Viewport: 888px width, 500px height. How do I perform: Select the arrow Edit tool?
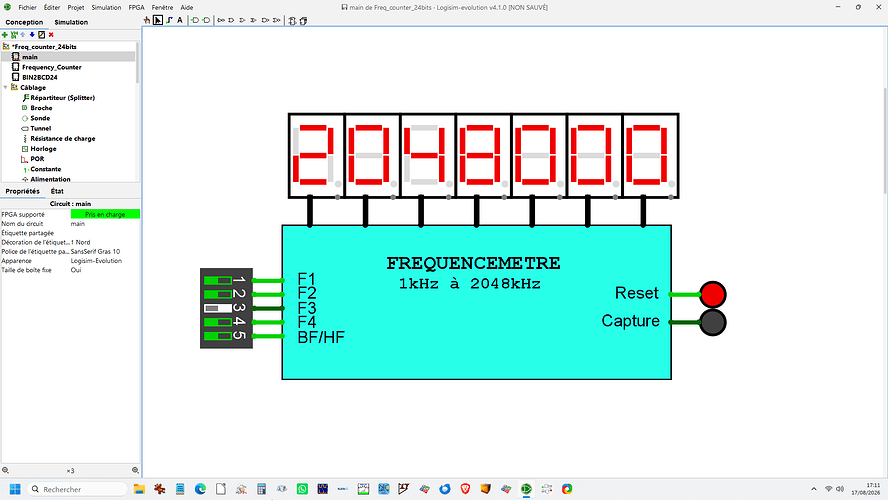tap(158, 20)
